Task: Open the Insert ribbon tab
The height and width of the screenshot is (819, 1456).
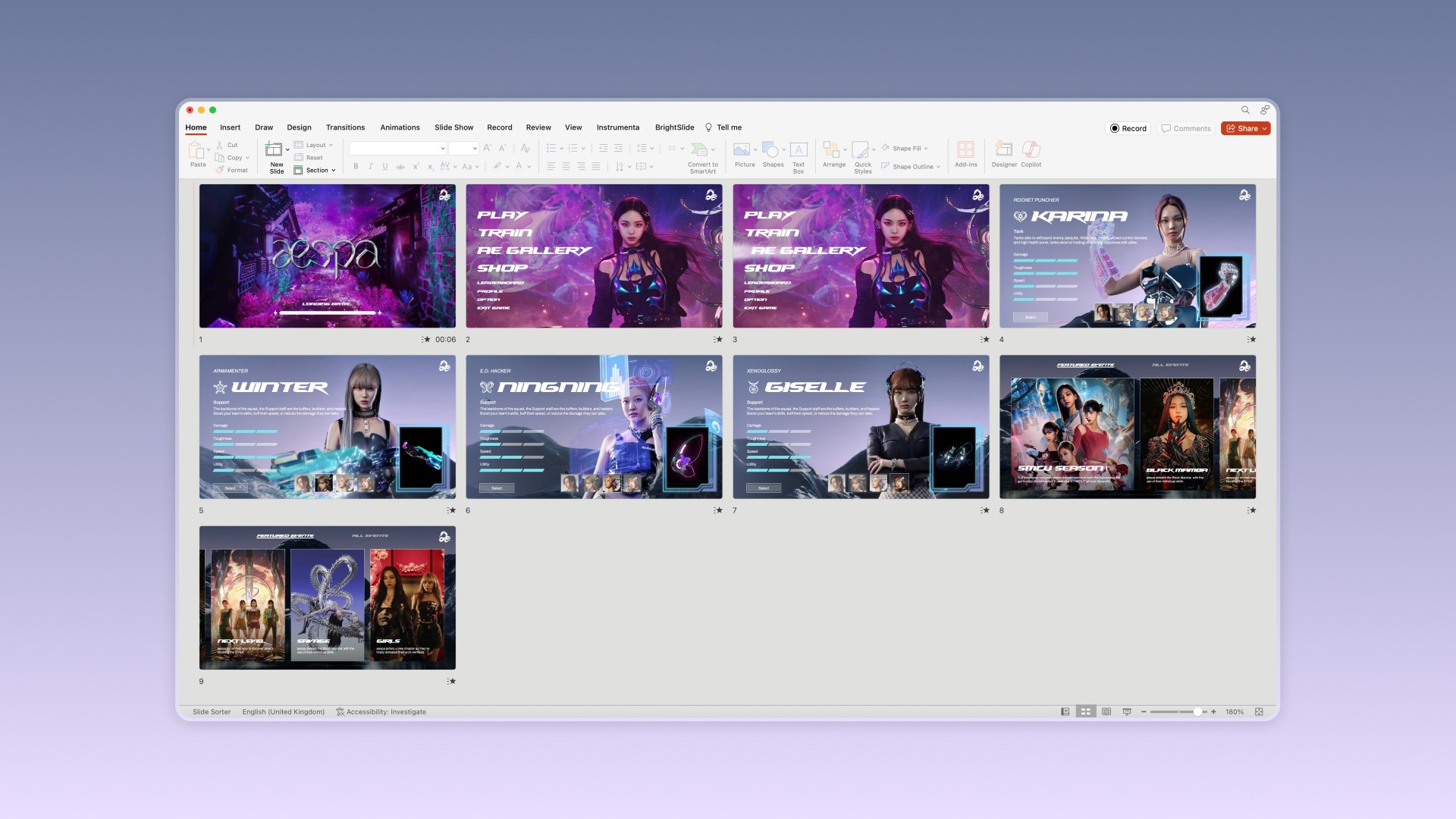Action: tap(230, 127)
